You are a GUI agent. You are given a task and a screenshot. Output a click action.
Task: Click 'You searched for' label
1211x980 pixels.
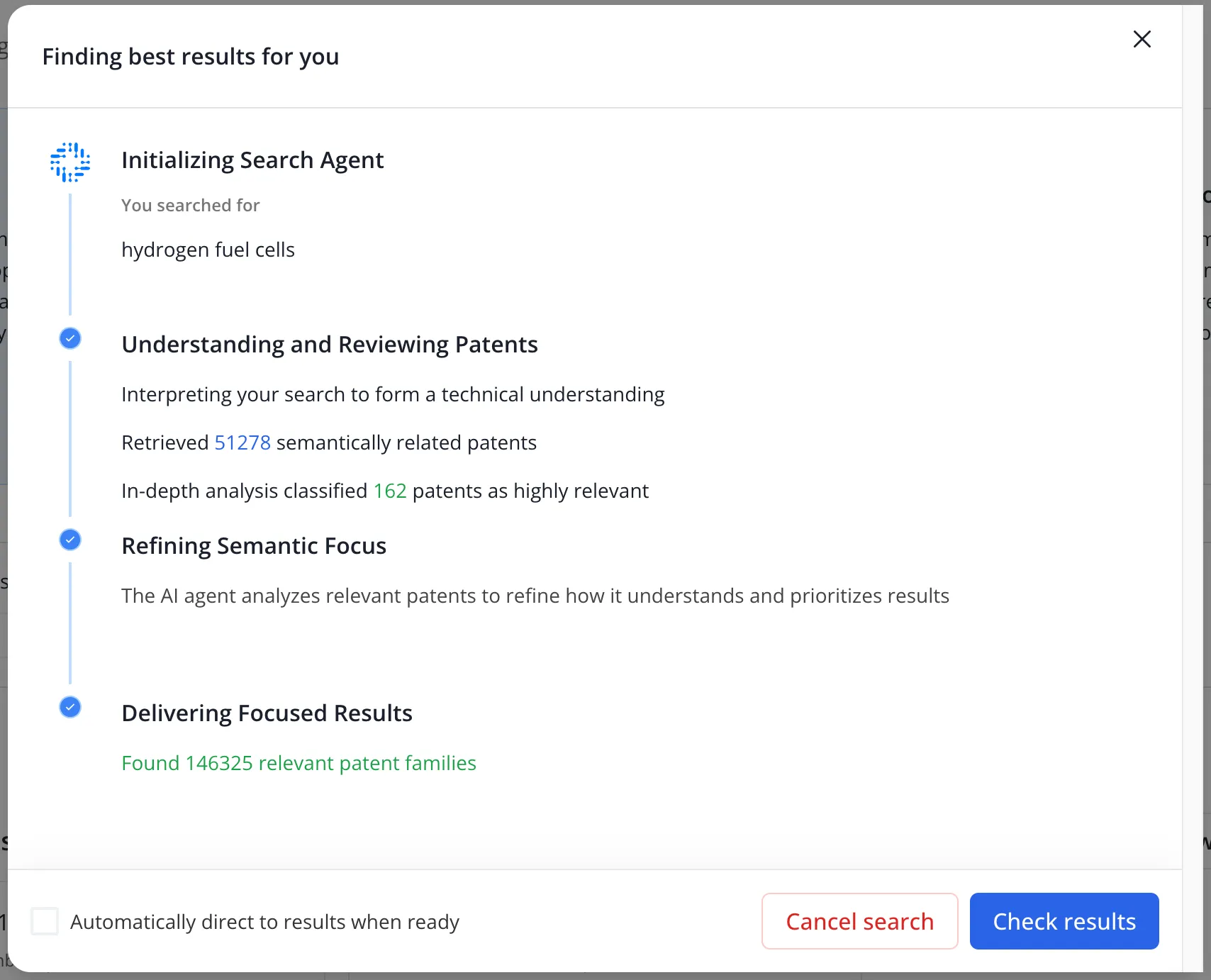[x=191, y=206]
